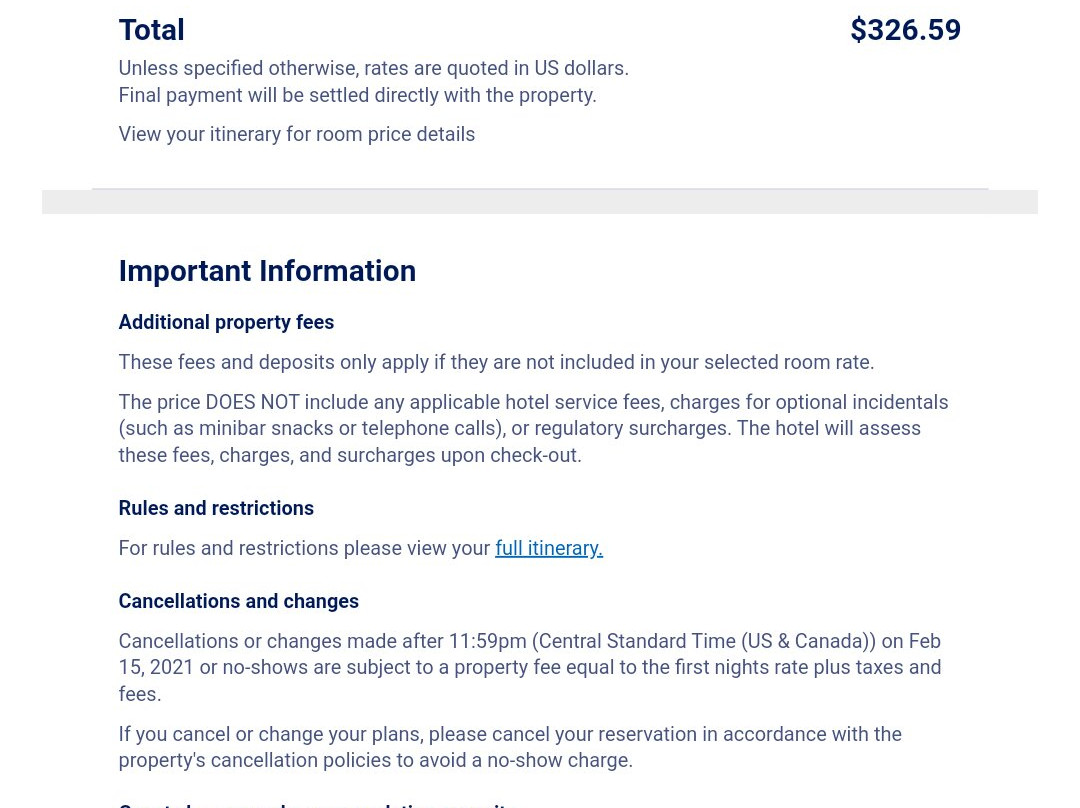Click the US dollars rate disclaimer line
The width and height of the screenshot is (1080, 808).
[x=373, y=68]
